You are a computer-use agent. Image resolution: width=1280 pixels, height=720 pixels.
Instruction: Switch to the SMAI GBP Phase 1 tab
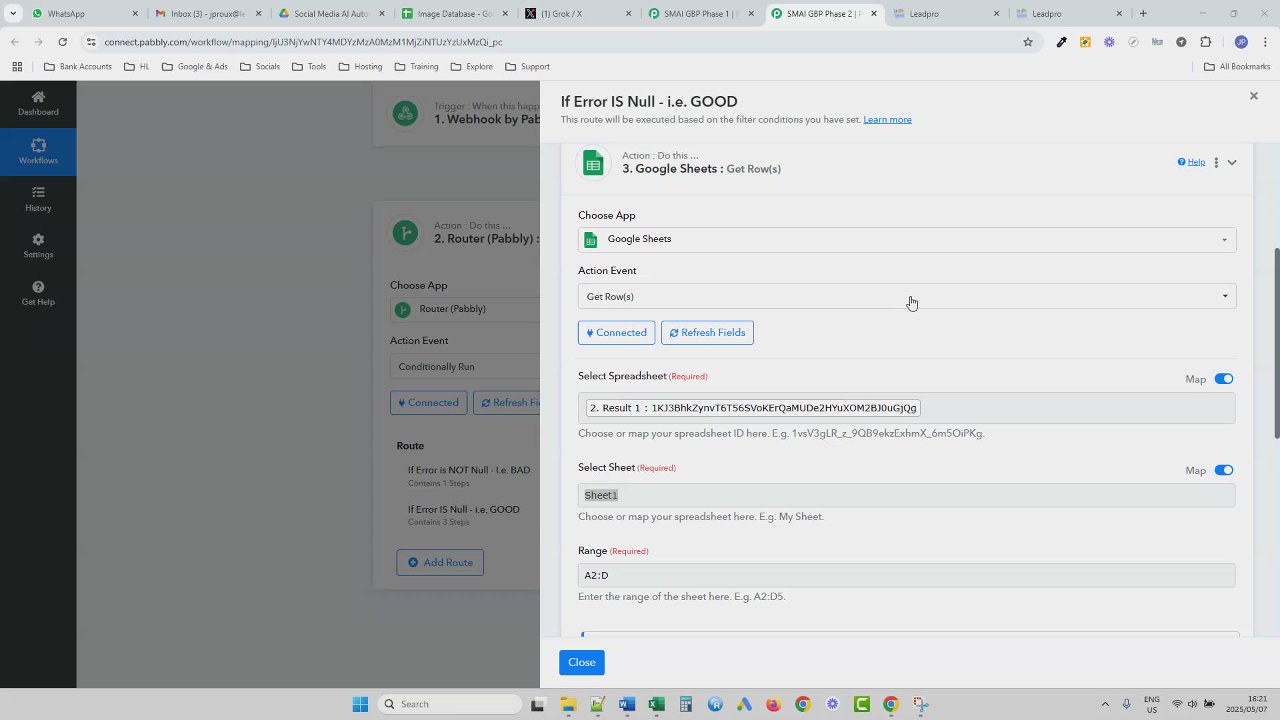coord(702,14)
